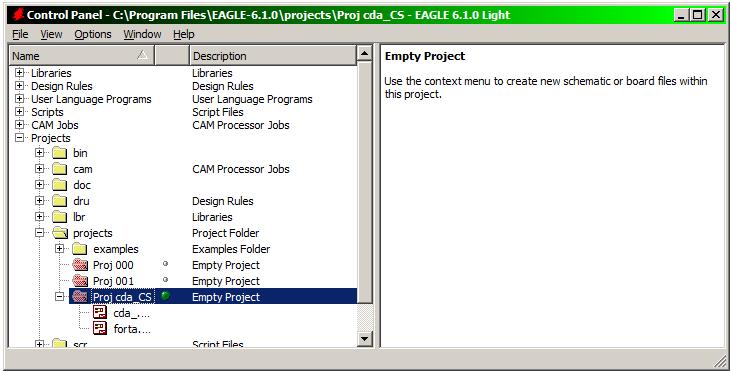Sort by the Name column header

pyautogui.click(x=82, y=56)
